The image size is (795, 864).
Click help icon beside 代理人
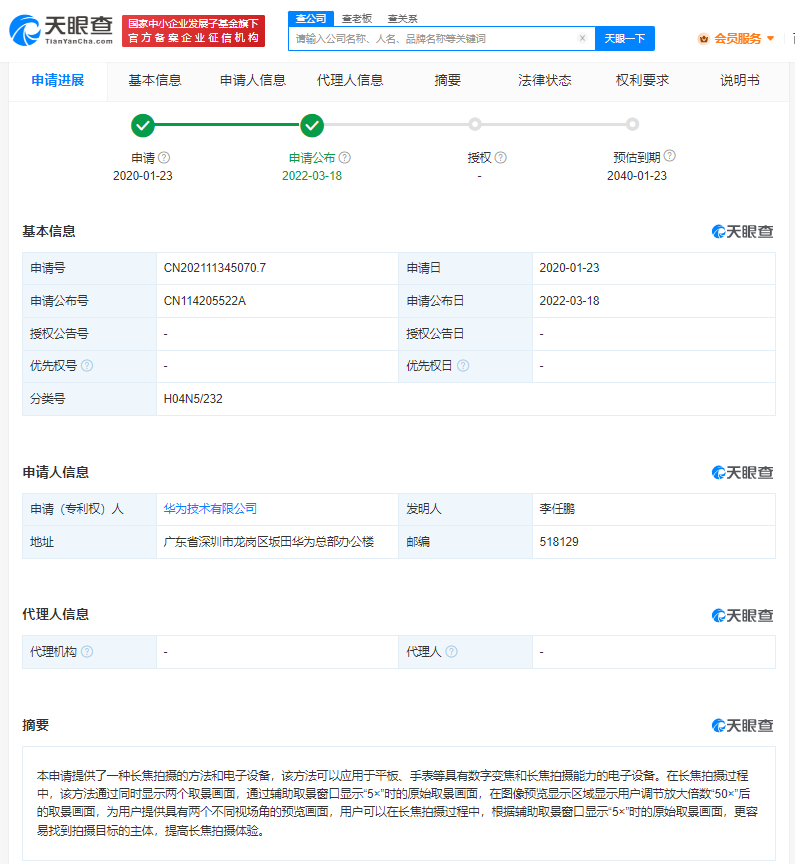(451, 651)
